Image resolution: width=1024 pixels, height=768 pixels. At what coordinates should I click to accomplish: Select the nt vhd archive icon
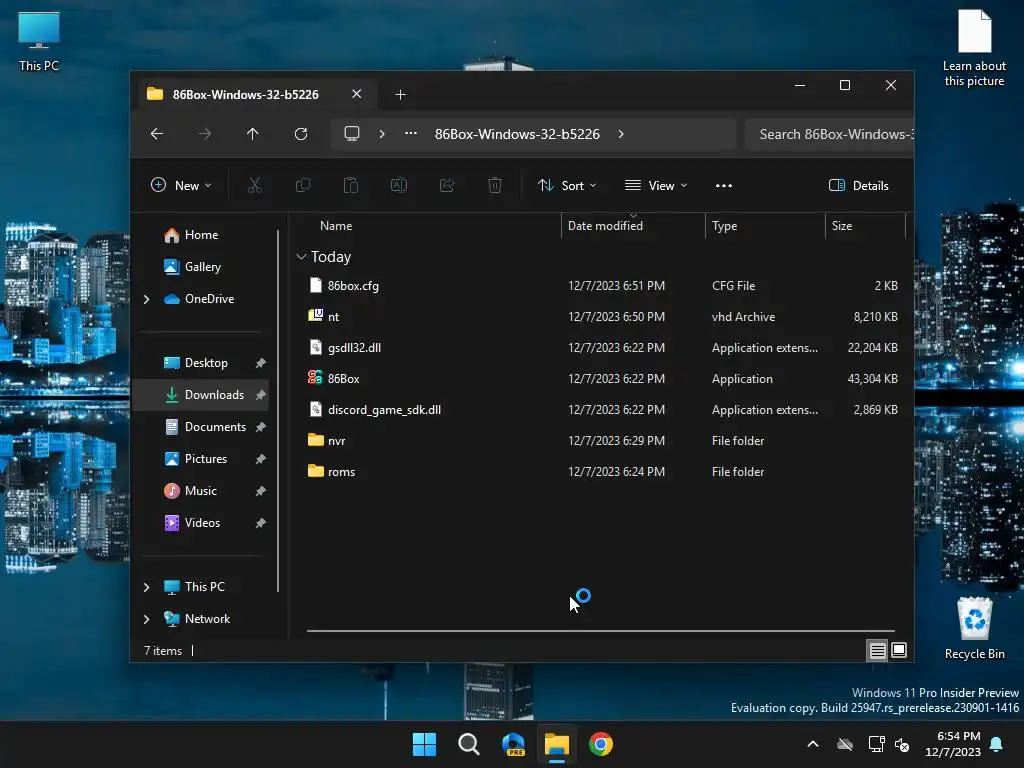[315, 316]
